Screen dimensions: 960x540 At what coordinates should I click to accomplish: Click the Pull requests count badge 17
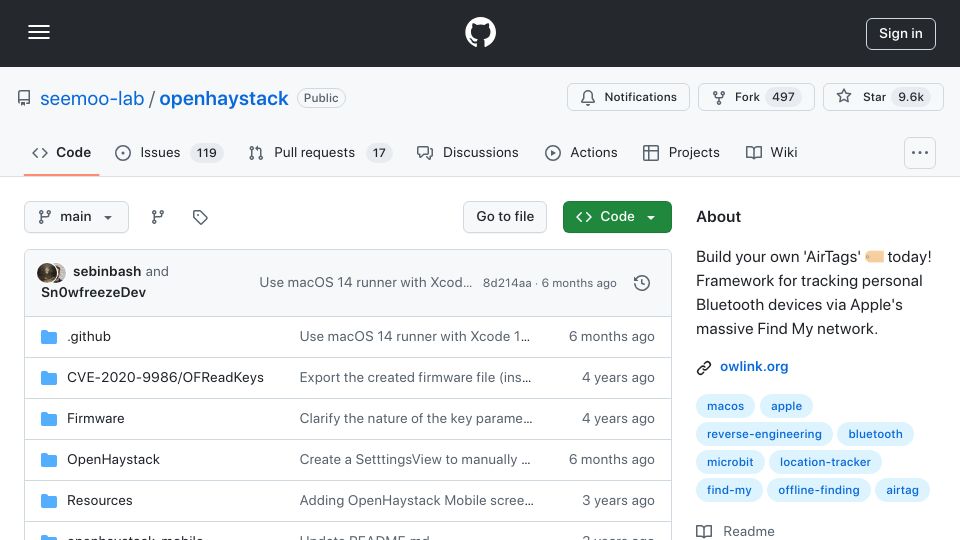click(x=379, y=152)
